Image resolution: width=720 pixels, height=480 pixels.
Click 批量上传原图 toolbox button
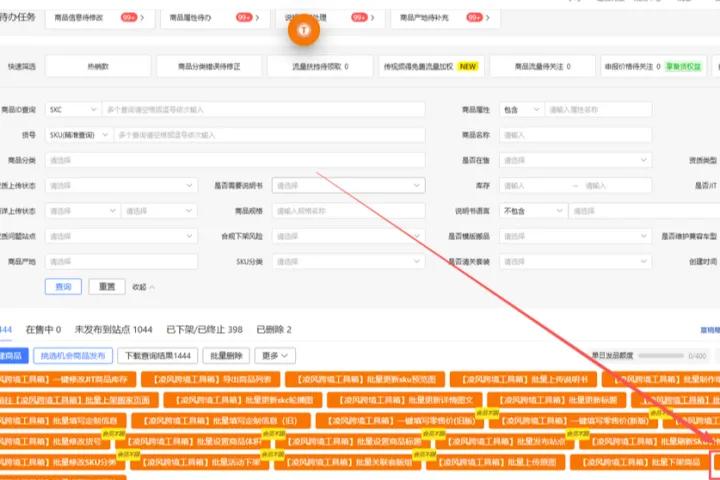click(495, 462)
